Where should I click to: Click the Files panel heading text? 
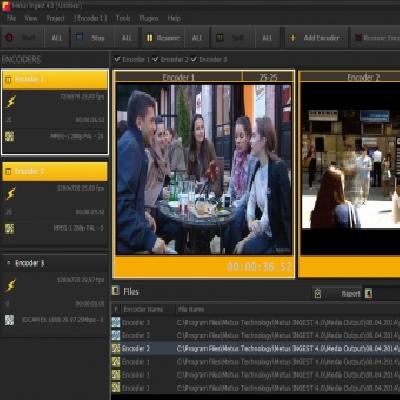click(x=131, y=292)
